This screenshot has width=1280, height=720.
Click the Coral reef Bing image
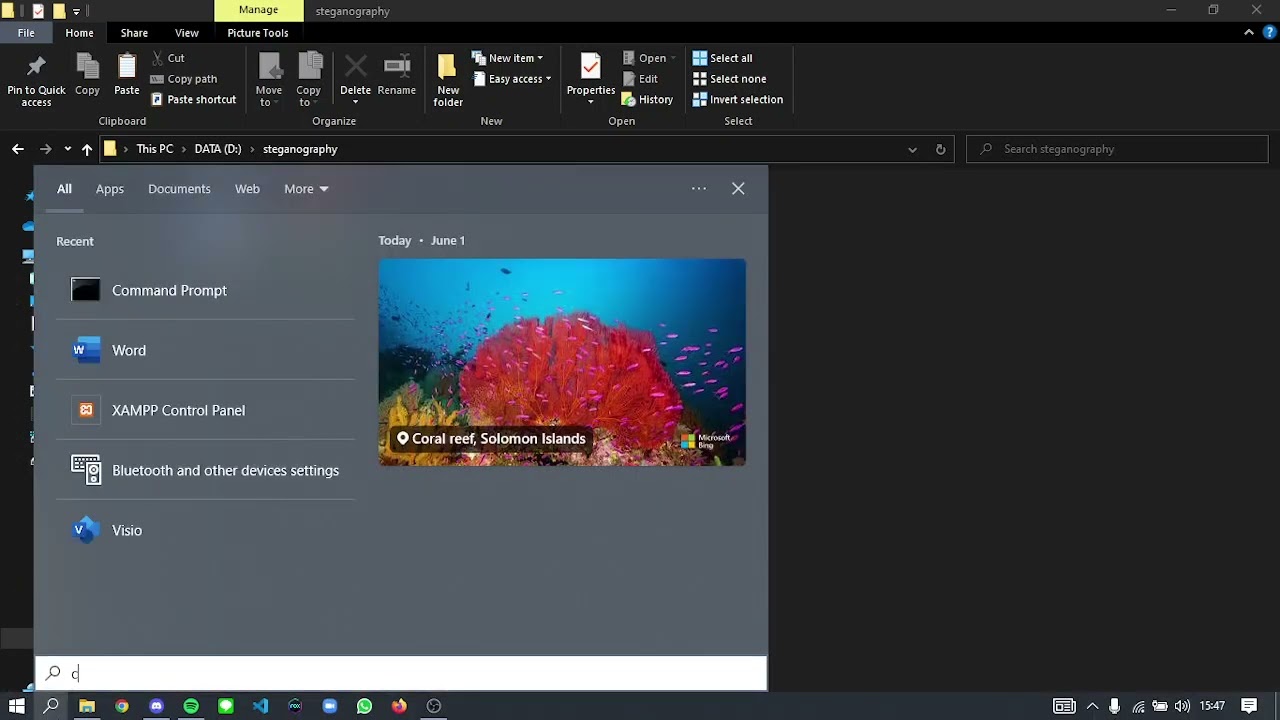pyautogui.click(x=561, y=362)
